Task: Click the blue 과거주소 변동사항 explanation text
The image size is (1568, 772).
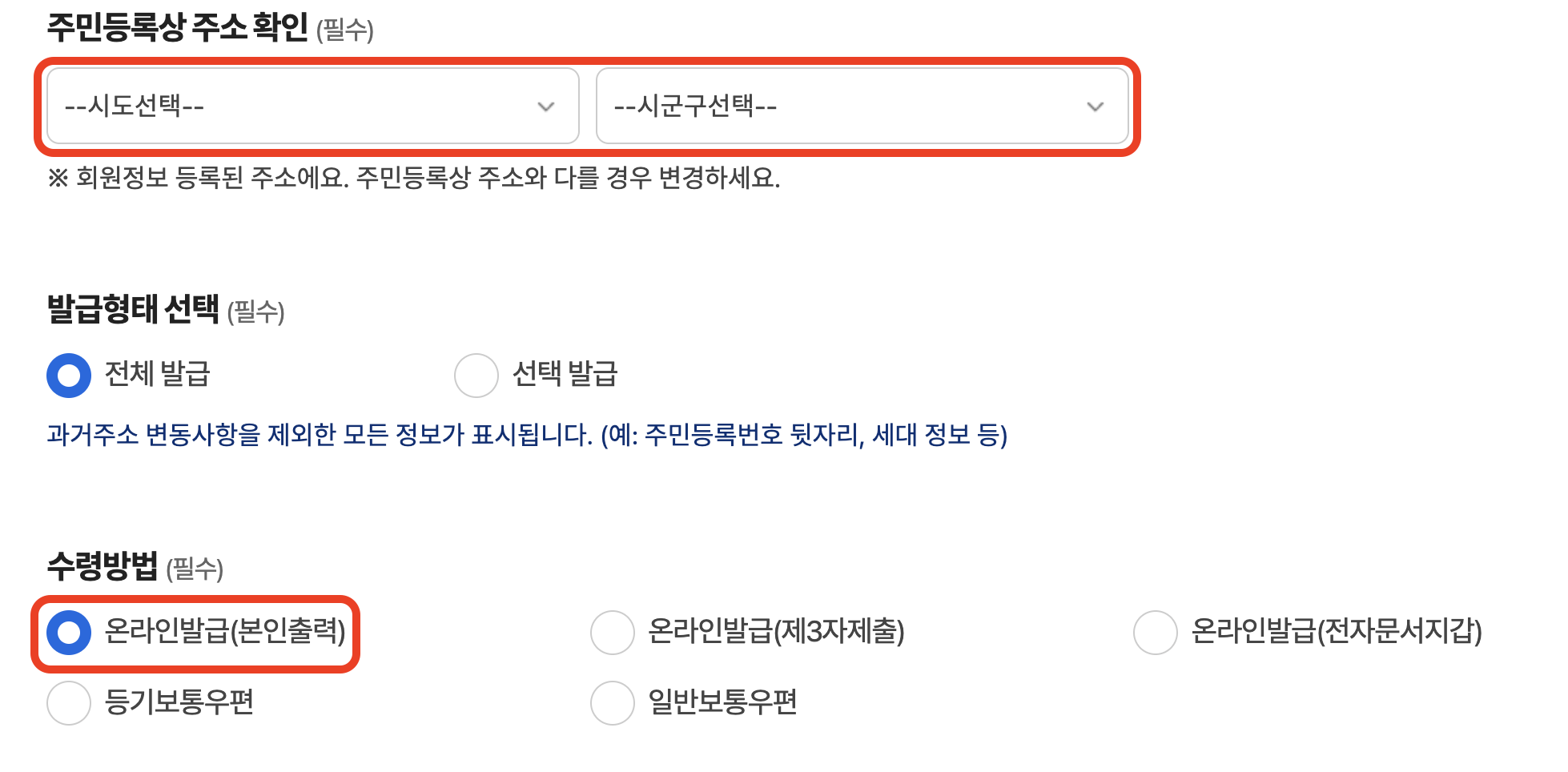Action: tap(529, 436)
